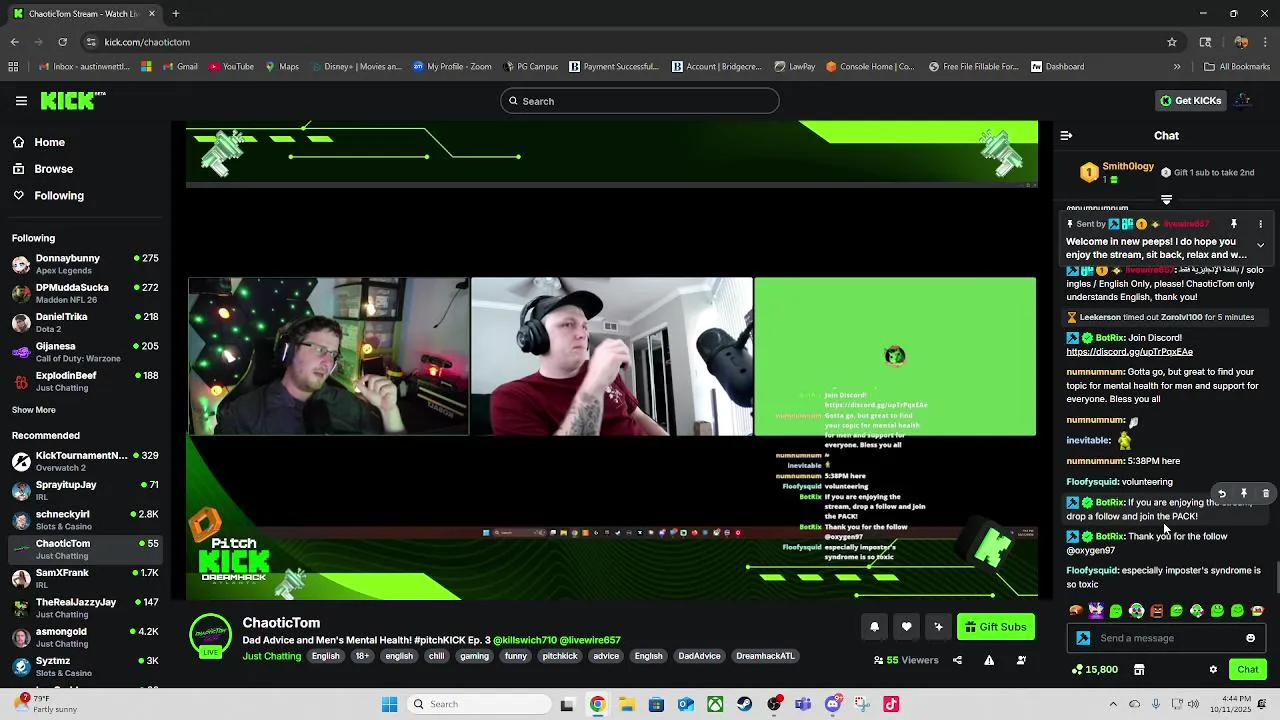
Task: Open the moderator user-key icon
Action: (1021, 660)
